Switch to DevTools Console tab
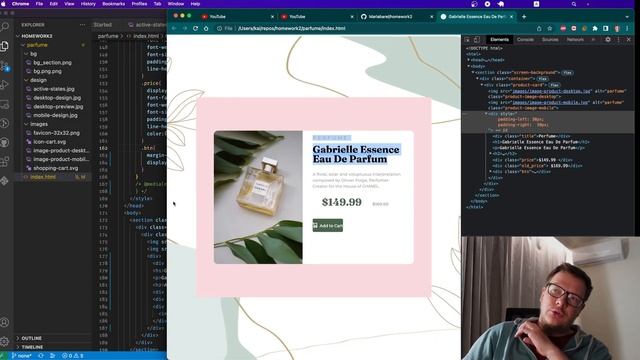The height and width of the screenshot is (360, 640). pyautogui.click(x=525, y=40)
